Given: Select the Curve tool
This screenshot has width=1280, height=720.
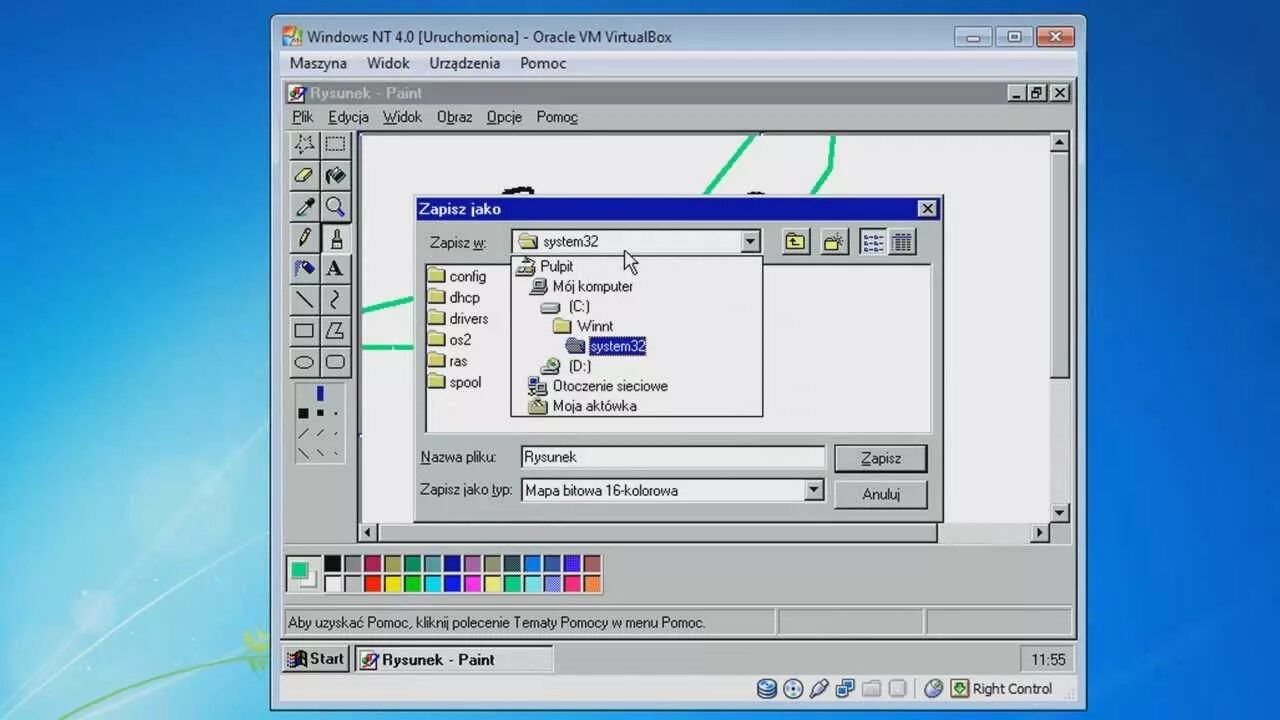Looking at the screenshot, I should (335, 299).
